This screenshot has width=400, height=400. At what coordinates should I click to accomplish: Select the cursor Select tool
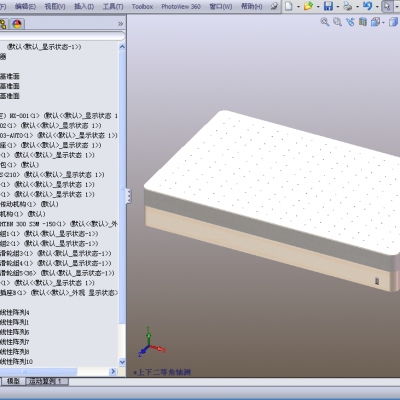click(x=387, y=6)
